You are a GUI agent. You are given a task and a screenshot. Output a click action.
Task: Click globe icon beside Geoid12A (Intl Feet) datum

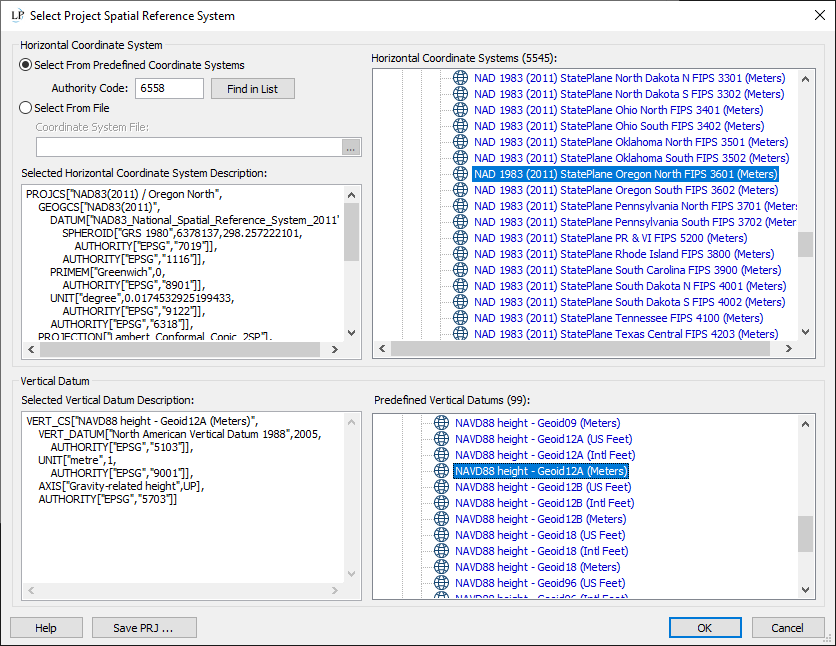(x=441, y=455)
